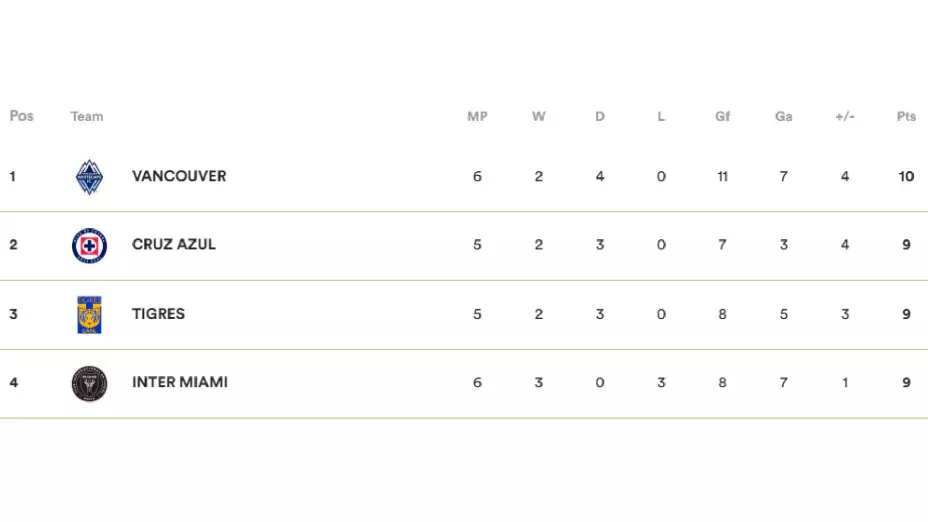
Task: Click Inter Miami's position number 4
Action: point(13,383)
